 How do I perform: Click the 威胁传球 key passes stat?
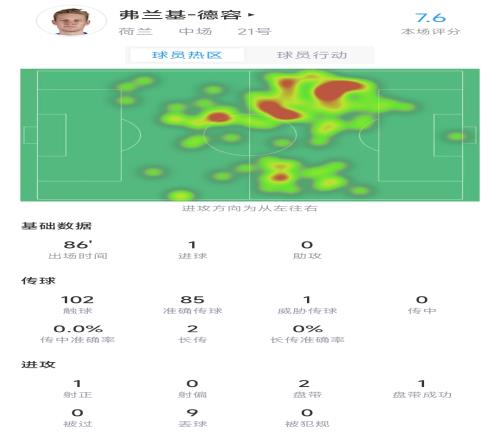click(307, 304)
